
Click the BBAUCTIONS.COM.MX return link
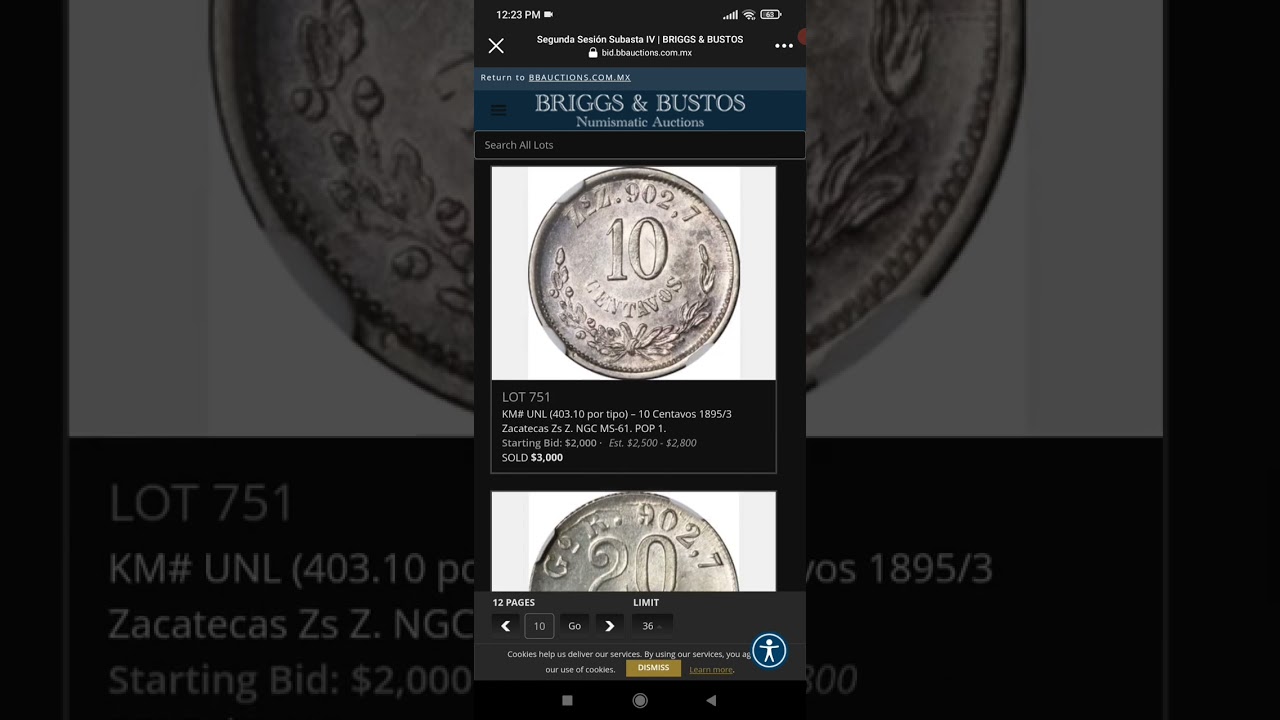[x=579, y=77]
